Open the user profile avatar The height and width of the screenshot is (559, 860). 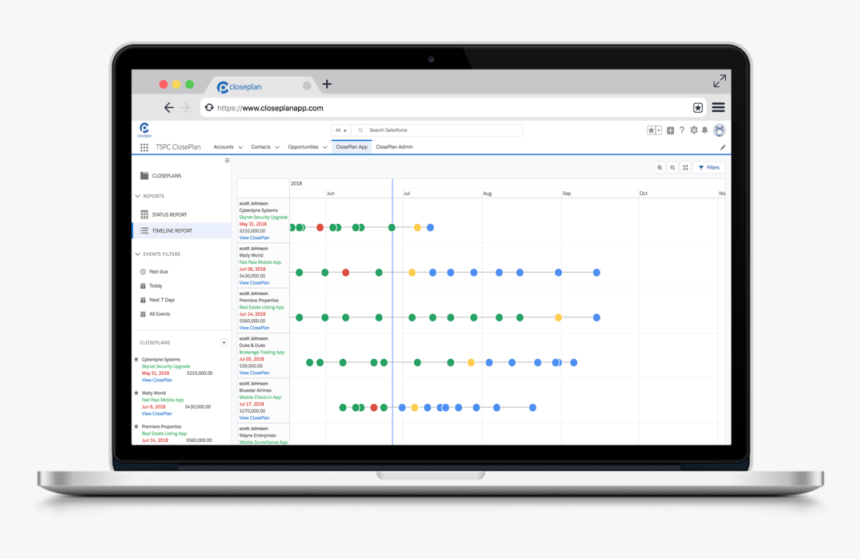point(719,130)
